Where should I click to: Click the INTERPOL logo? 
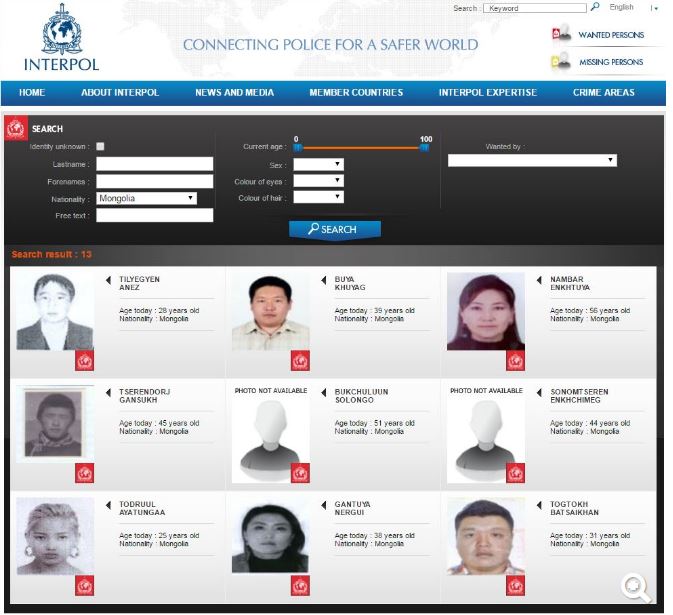pos(62,37)
